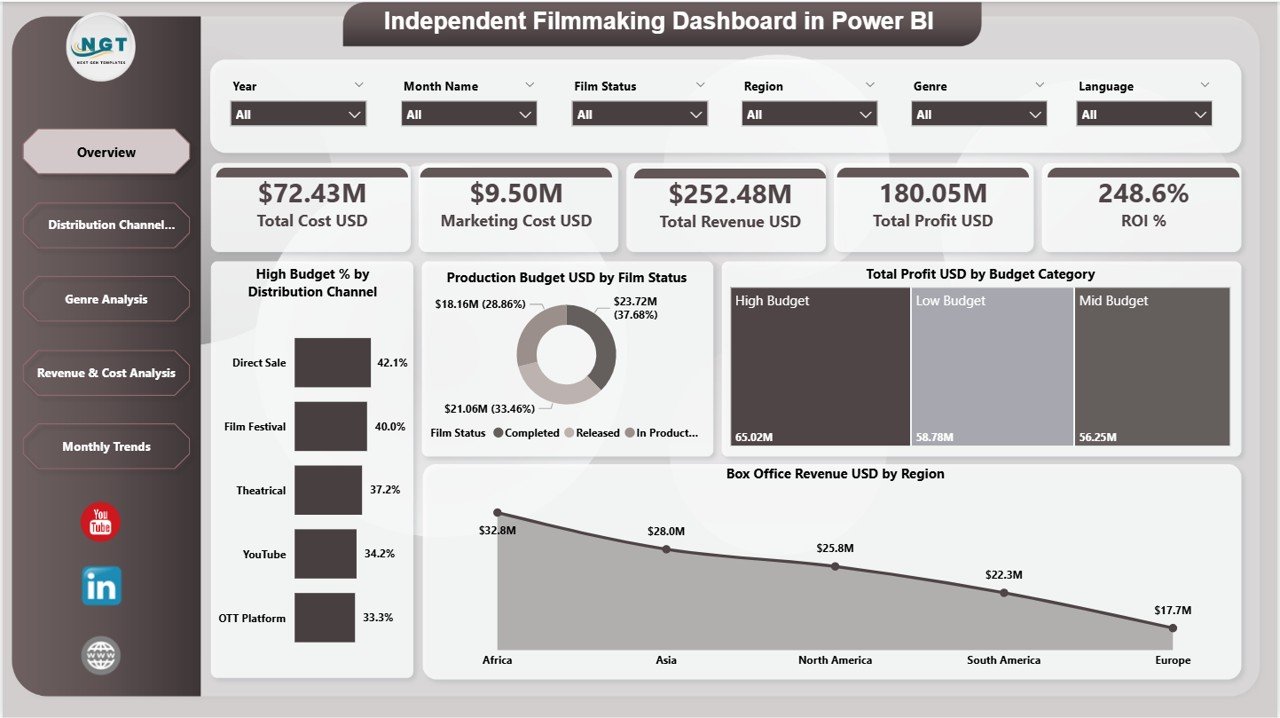Select the Overview navigation button
Screen dimensions: 1280x718
coord(106,152)
